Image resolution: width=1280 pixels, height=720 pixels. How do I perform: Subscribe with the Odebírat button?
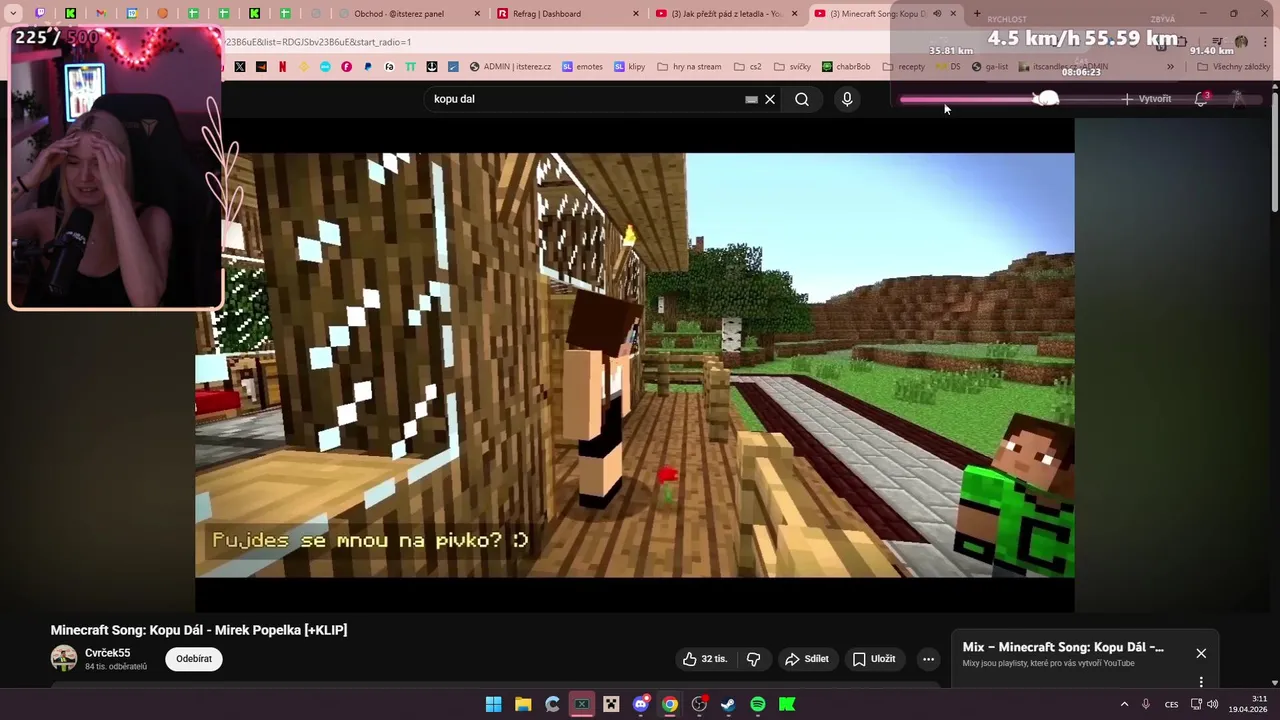(194, 659)
